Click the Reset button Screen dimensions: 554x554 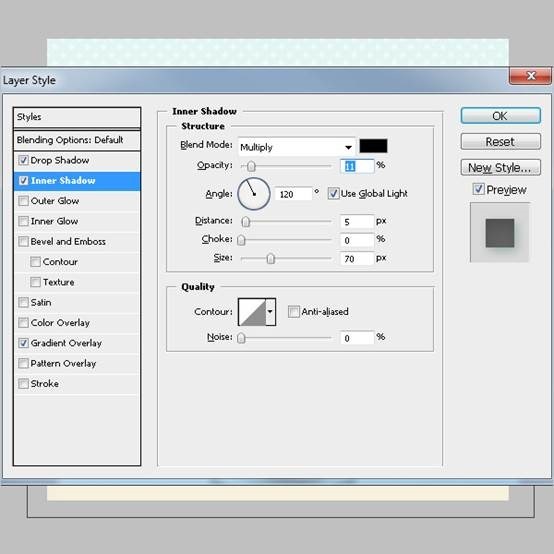500,142
